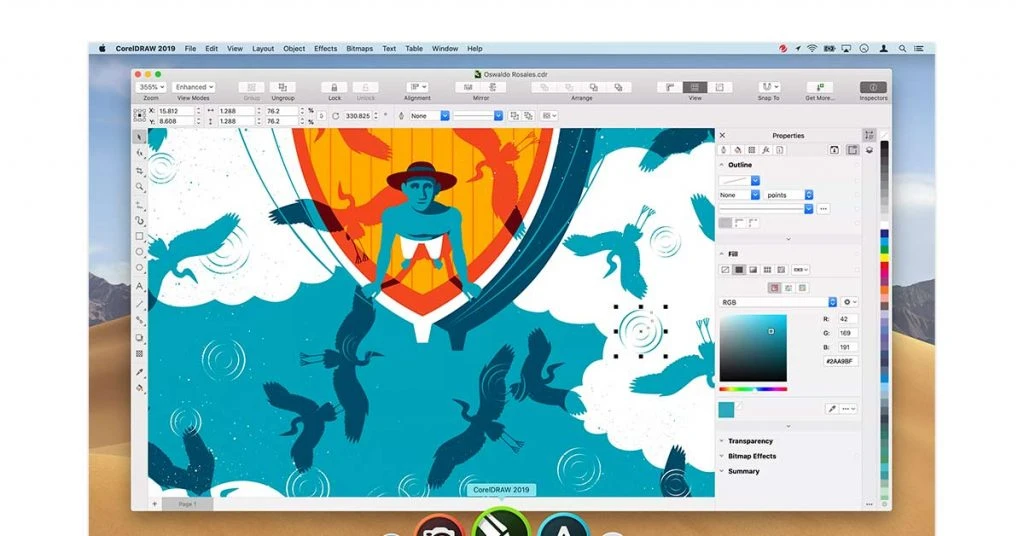Viewport: 1024px width, 536px height.
Task: Open the Bitmaps menu
Action: click(x=359, y=49)
